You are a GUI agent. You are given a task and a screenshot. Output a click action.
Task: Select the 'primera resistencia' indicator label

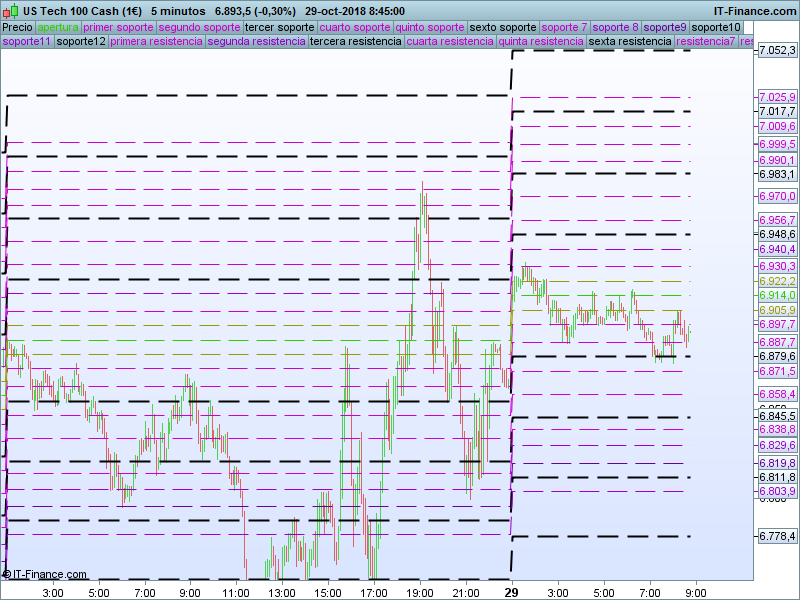pos(156,42)
